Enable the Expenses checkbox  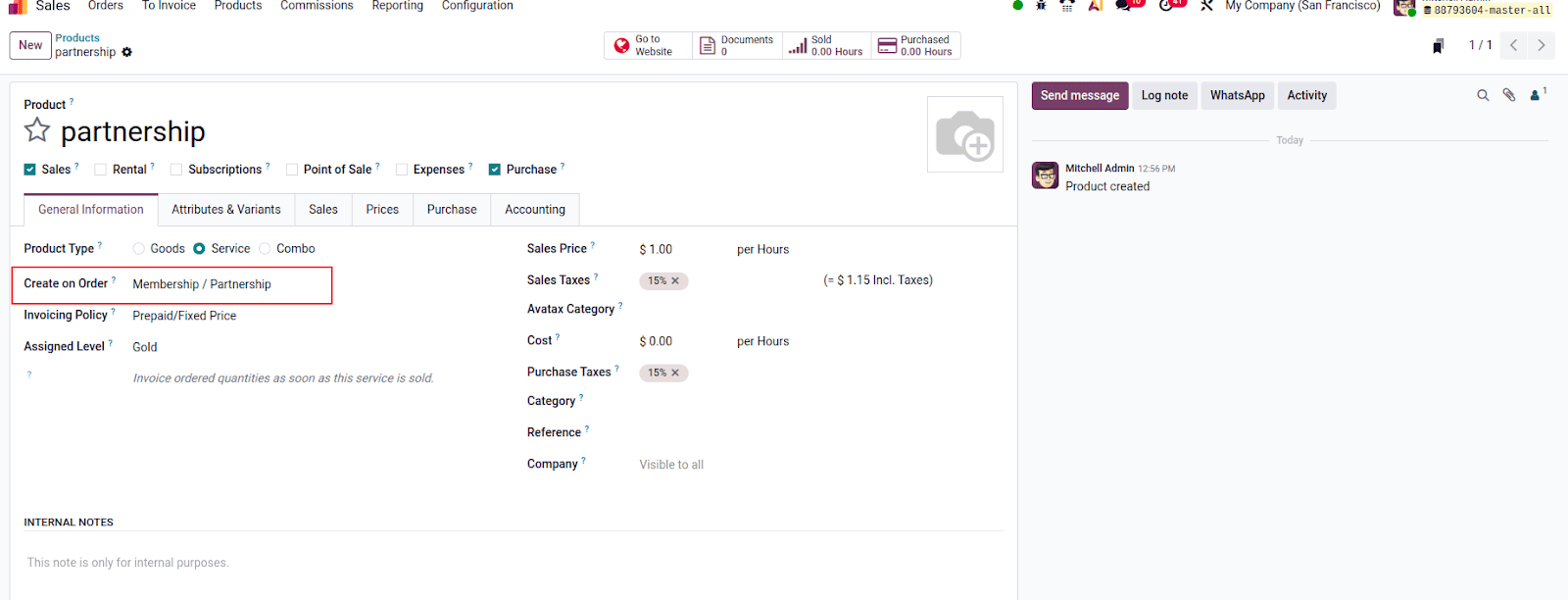(x=402, y=170)
